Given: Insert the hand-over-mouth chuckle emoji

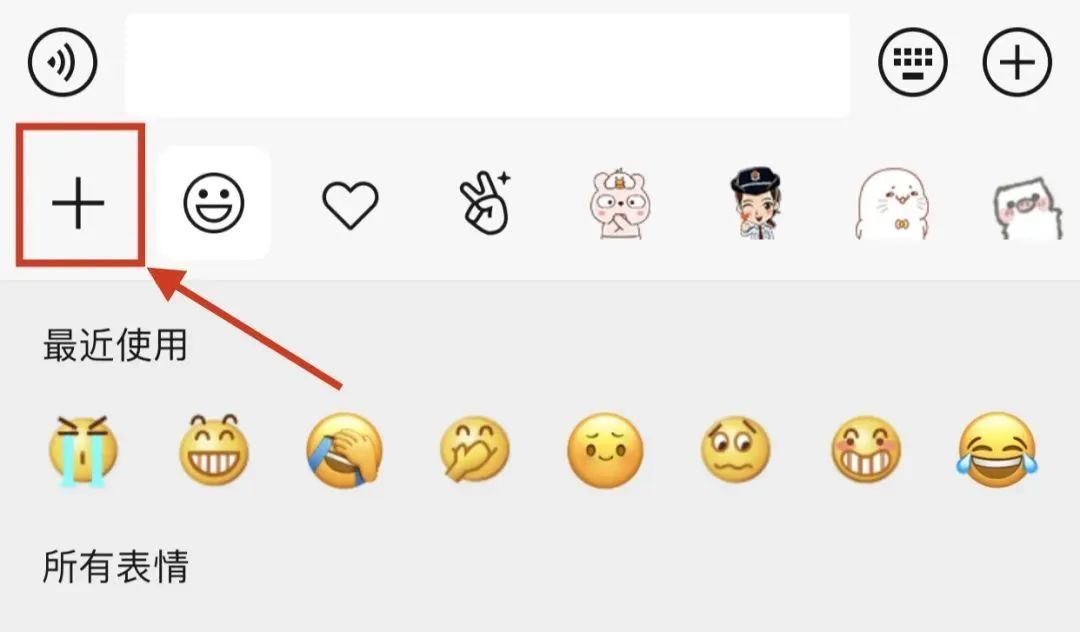Looking at the screenshot, I should (475, 449).
